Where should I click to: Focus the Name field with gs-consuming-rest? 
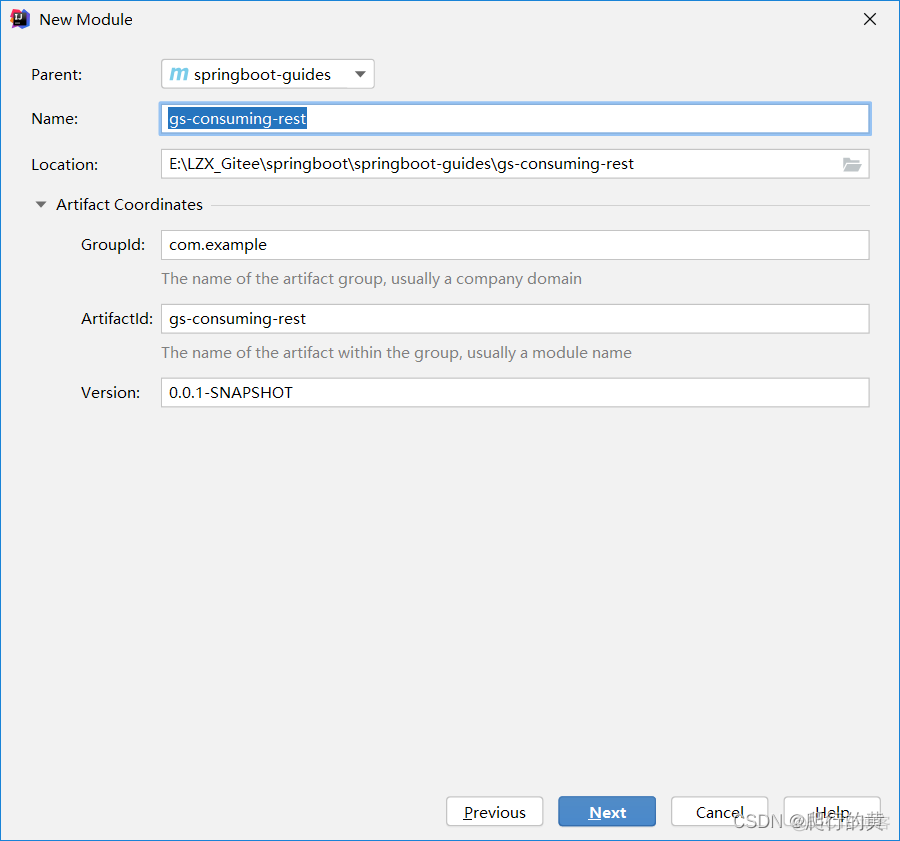point(514,118)
